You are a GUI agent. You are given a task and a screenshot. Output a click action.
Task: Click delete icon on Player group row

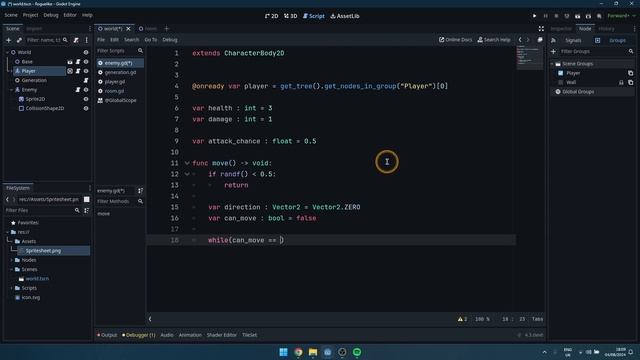[x=631, y=73]
